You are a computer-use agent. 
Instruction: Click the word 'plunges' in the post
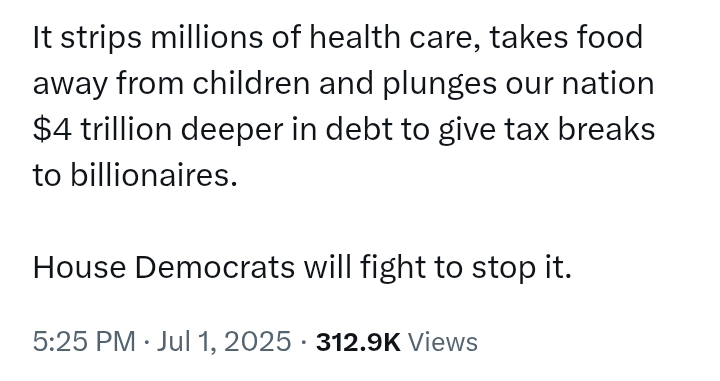[x=439, y=84]
